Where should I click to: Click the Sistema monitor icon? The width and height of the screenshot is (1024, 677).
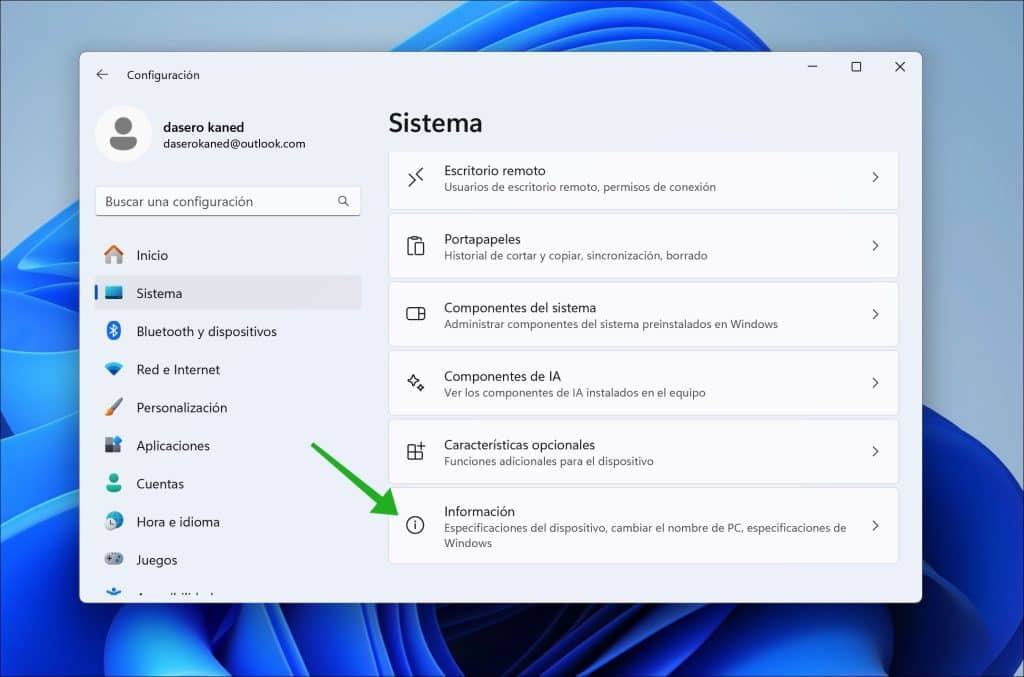(114, 292)
